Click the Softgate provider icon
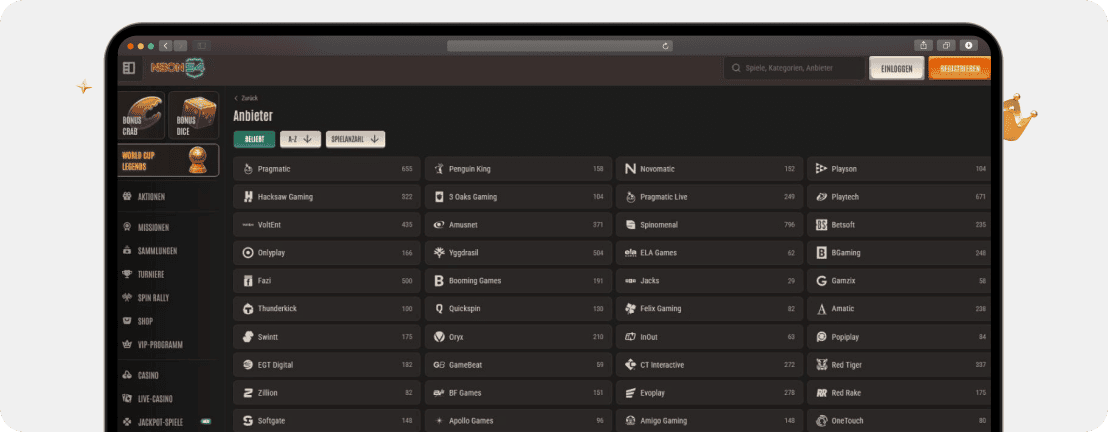The height and width of the screenshot is (432, 1108). 248,421
